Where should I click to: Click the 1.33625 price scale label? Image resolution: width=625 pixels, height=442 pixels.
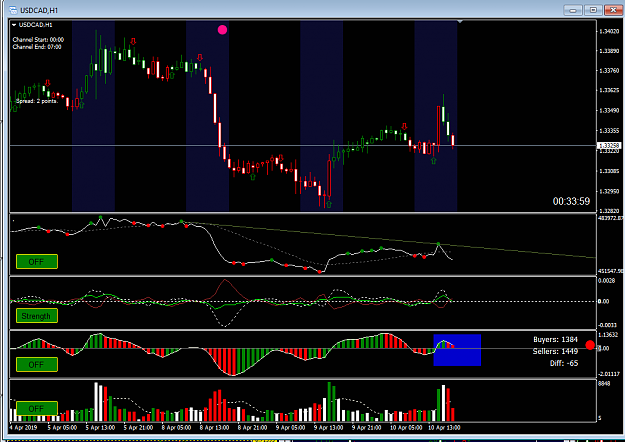tap(609, 90)
